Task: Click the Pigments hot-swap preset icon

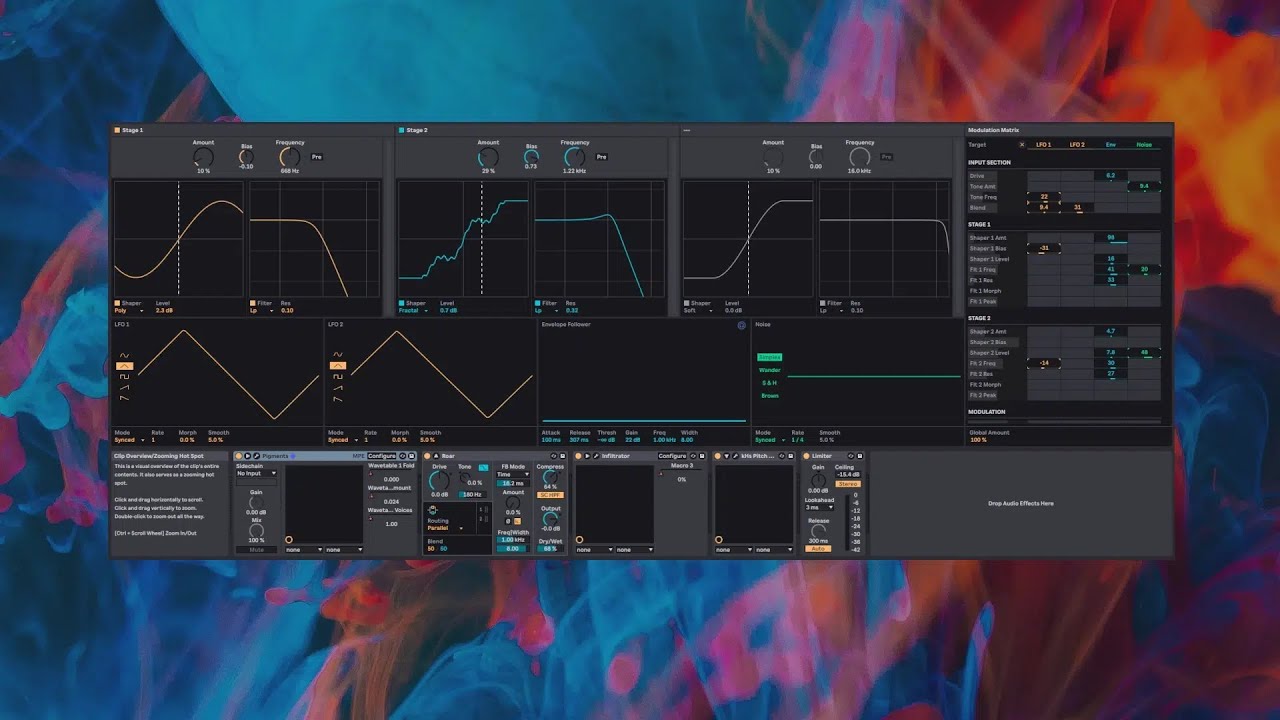Action: point(402,456)
